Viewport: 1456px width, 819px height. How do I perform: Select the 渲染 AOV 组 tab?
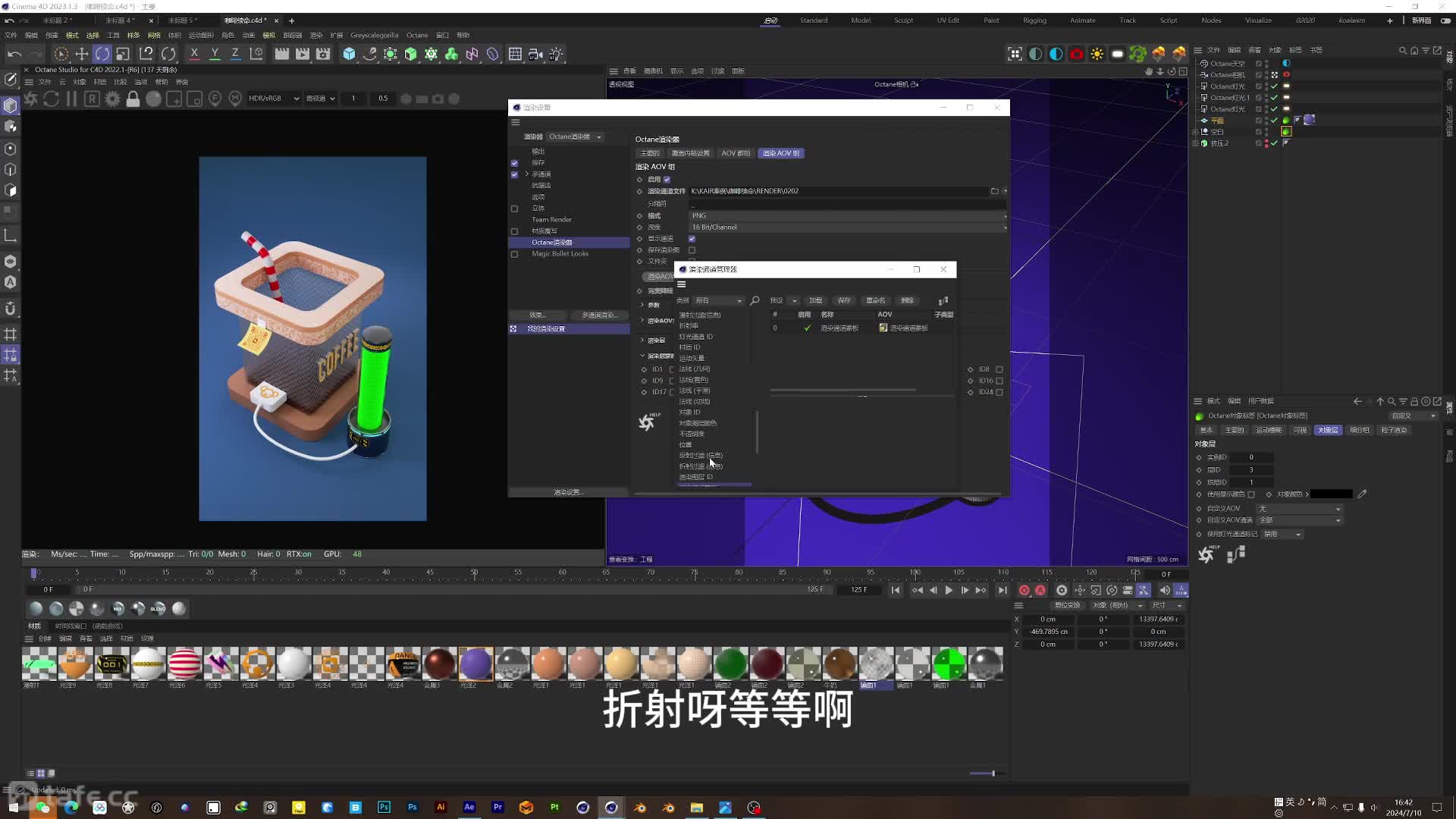coord(780,153)
